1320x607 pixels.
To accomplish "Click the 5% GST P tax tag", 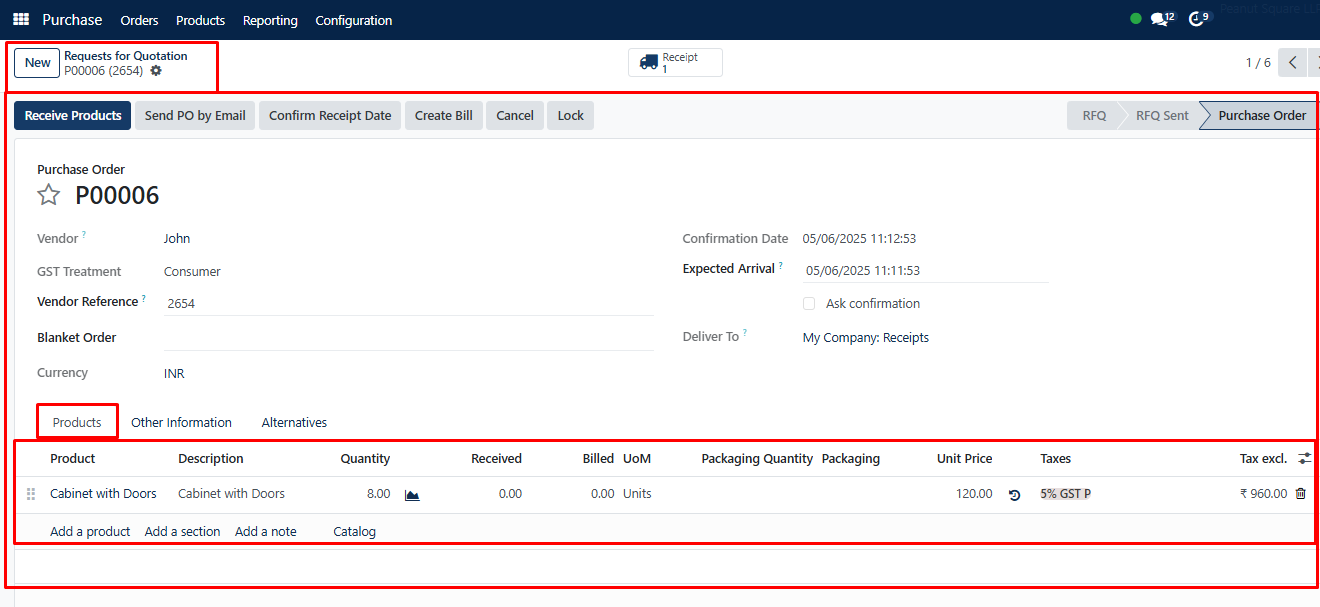I will click(x=1065, y=494).
